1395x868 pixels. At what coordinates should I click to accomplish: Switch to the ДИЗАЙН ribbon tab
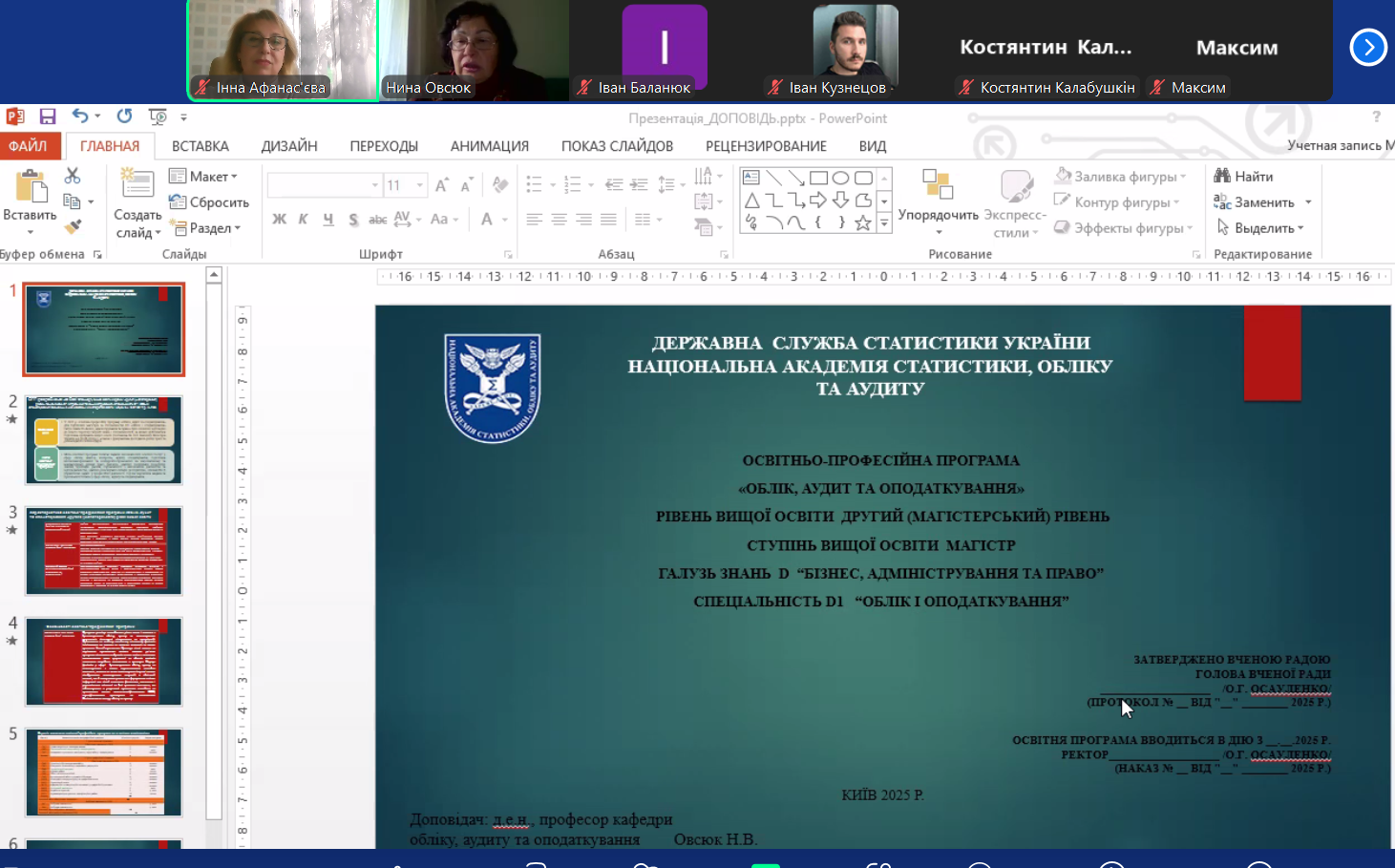[x=288, y=146]
